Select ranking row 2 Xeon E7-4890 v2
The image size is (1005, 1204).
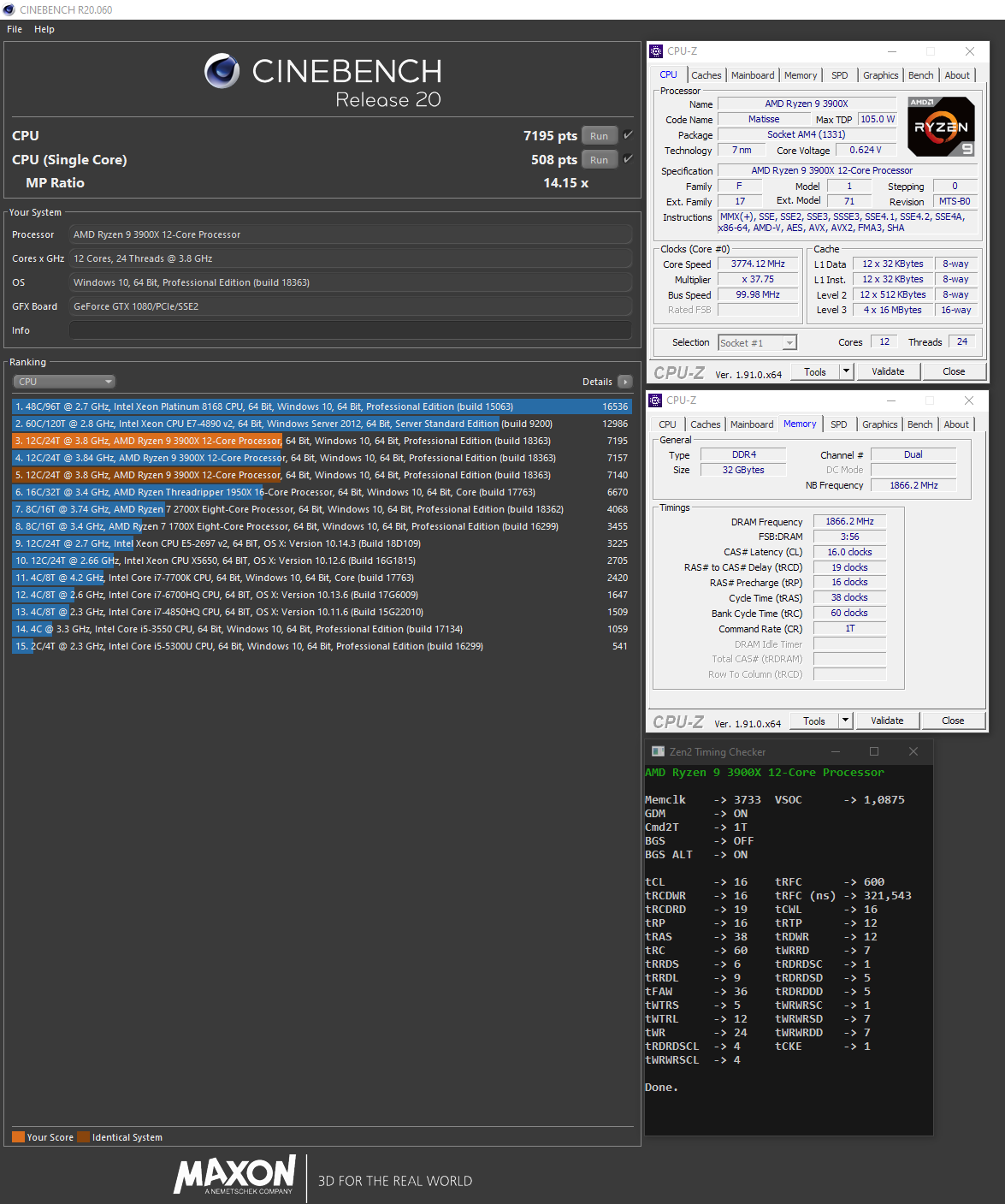(322, 424)
